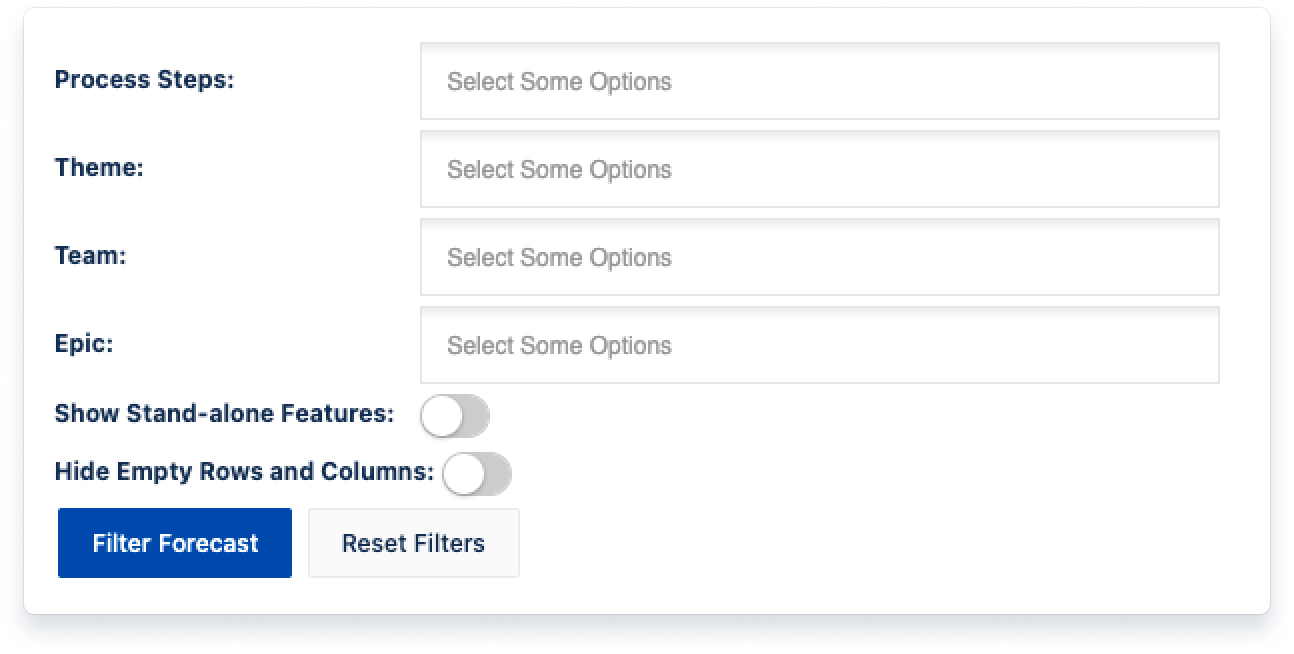
Task: Open the Epic multi-select field
Action: click(819, 345)
